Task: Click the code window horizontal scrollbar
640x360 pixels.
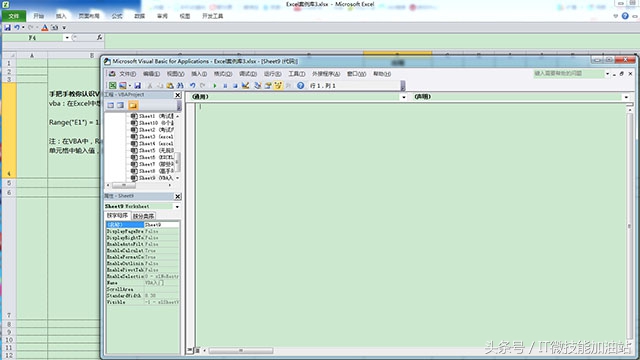Action: (240, 351)
